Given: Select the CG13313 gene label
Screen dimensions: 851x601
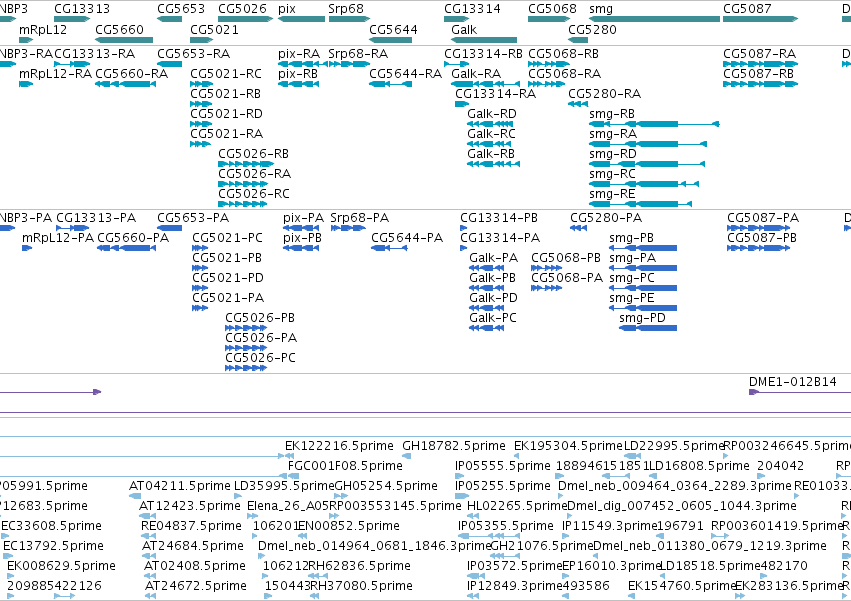Looking at the screenshot, I should click(x=82, y=9).
